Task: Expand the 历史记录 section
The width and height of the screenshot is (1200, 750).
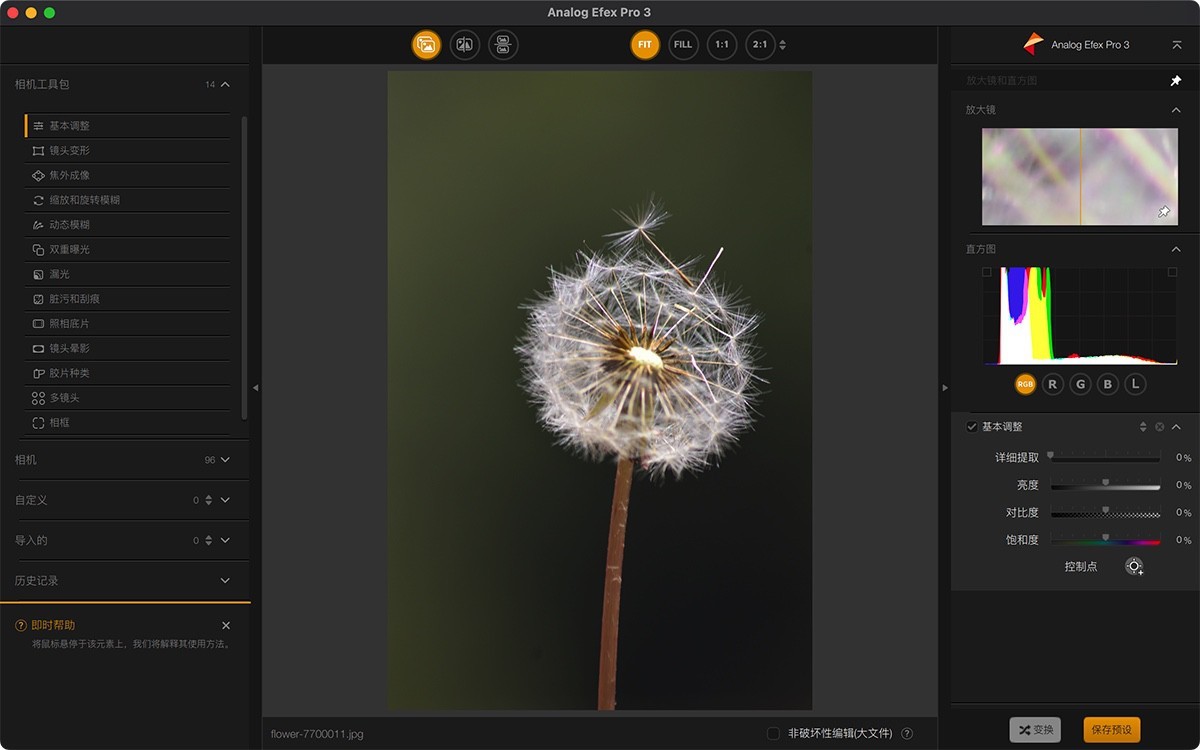Action: click(225, 581)
